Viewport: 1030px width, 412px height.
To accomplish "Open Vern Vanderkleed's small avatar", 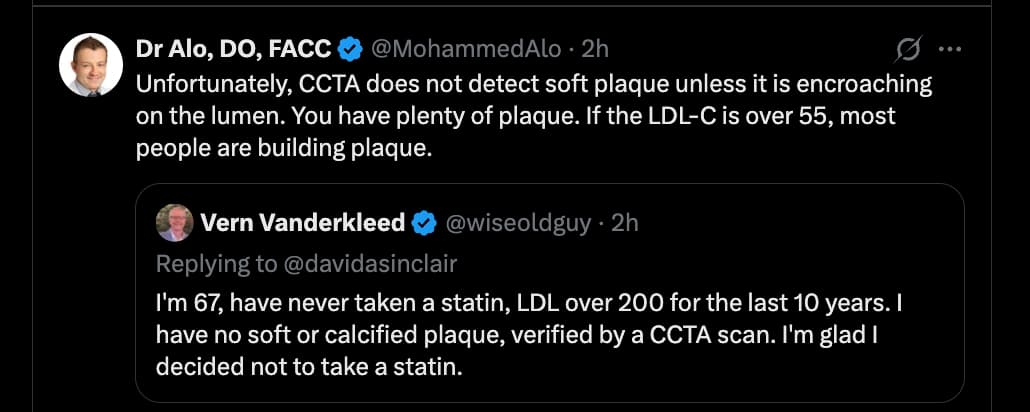I will (x=175, y=223).
